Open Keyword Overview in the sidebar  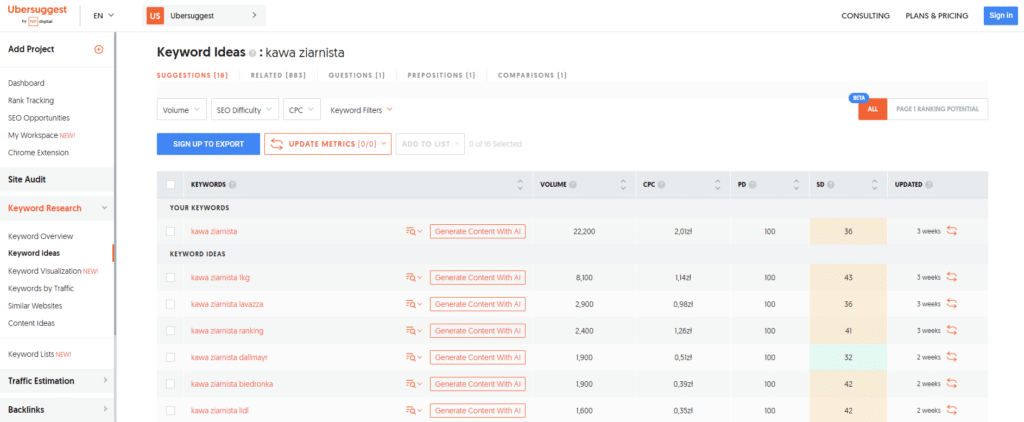(40, 236)
